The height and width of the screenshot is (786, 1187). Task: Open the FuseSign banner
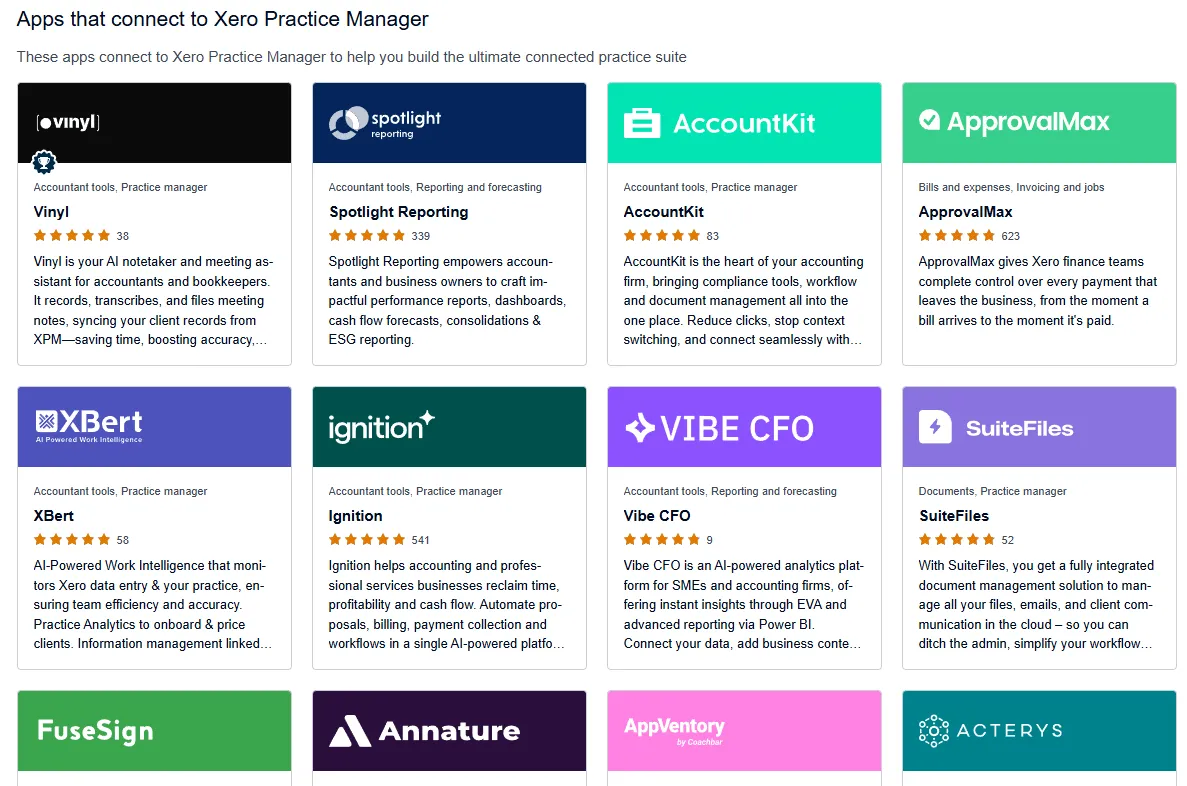pyautogui.click(x=154, y=731)
